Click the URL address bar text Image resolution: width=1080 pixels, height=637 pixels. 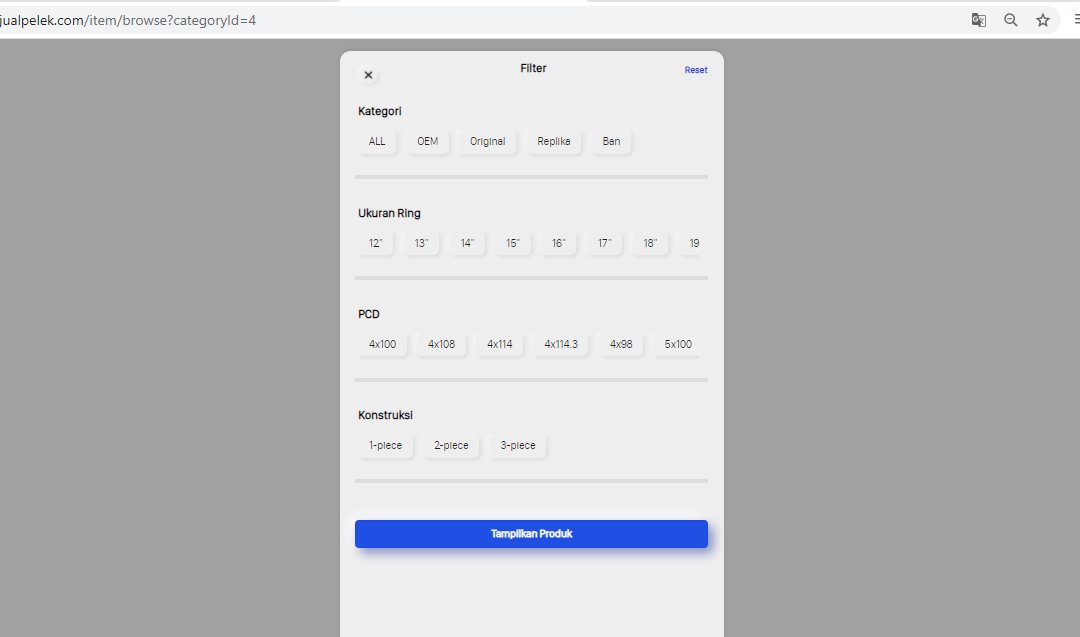(128, 20)
